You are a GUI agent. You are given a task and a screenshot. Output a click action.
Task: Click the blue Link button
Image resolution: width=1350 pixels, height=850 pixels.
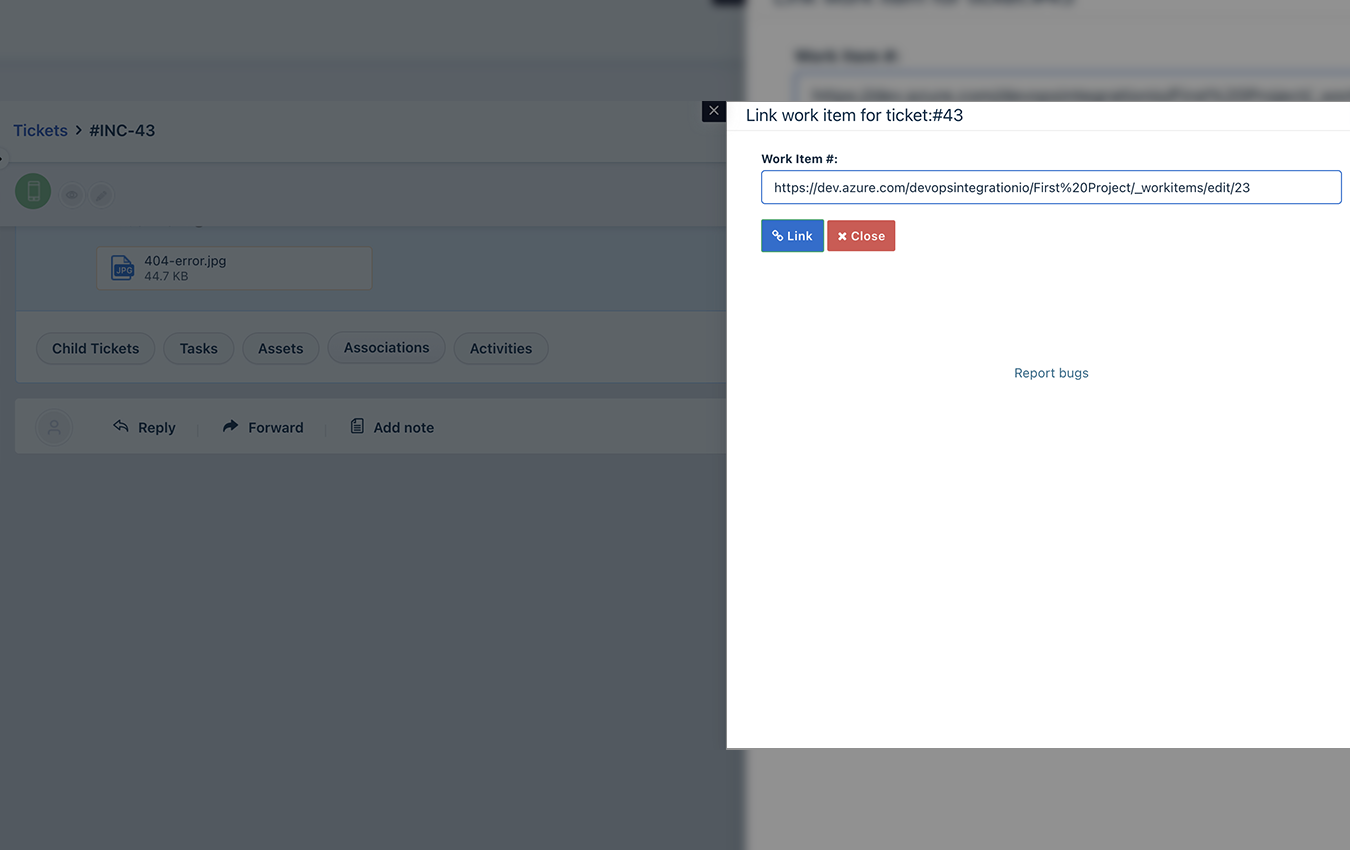pyautogui.click(x=792, y=236)
